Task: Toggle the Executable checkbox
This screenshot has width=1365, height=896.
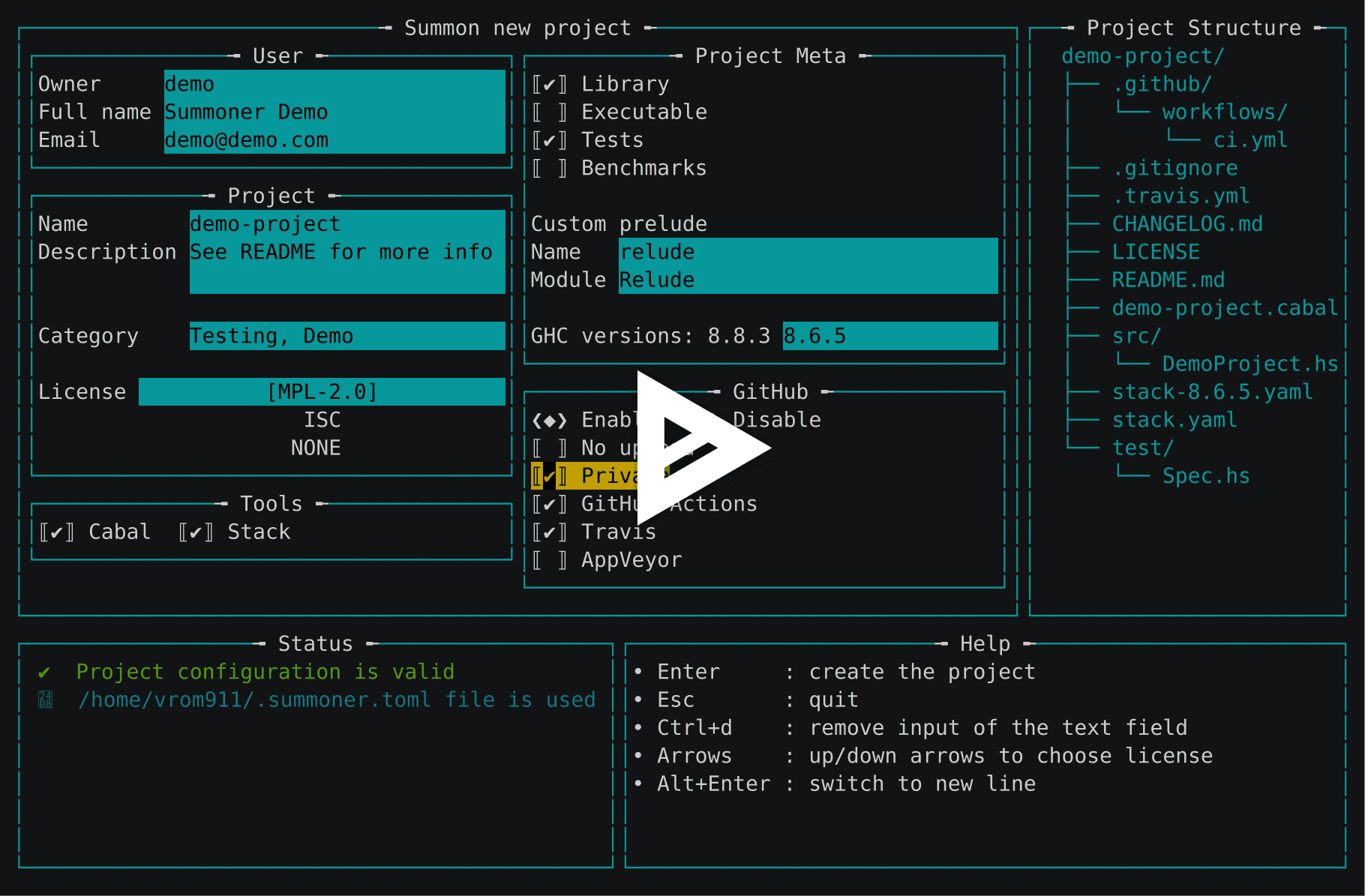Action: 549,112
